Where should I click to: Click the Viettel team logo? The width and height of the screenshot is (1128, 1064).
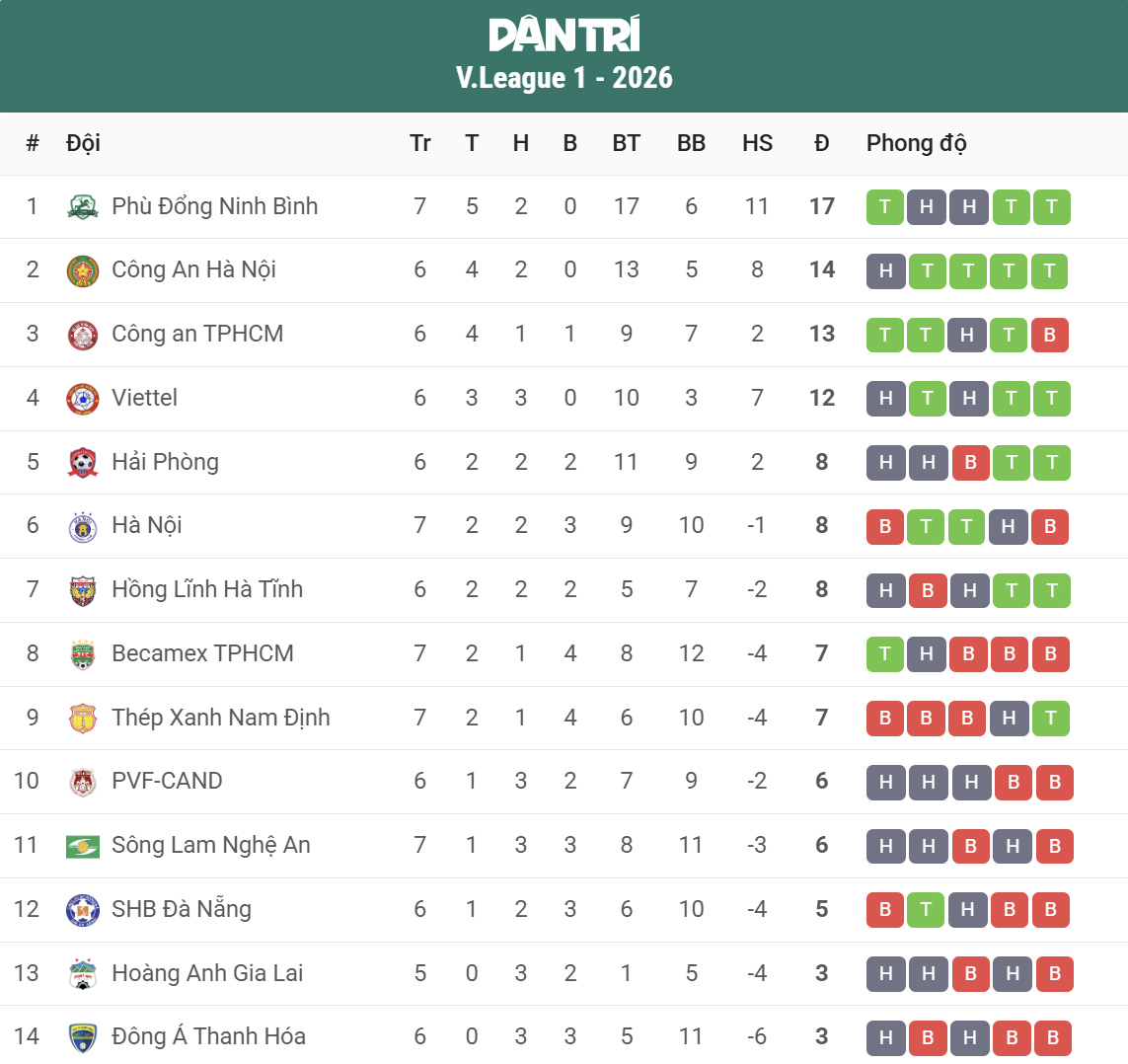pyautogui.click(x=83, y=399)
